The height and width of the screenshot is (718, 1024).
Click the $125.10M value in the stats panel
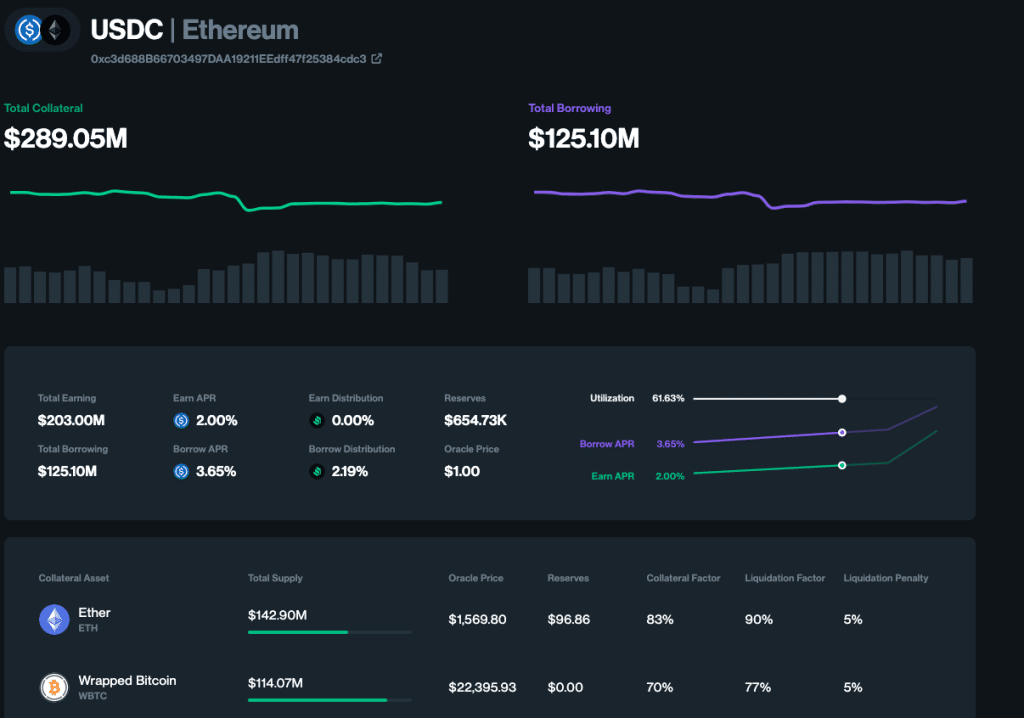click(x=67, y=472)
